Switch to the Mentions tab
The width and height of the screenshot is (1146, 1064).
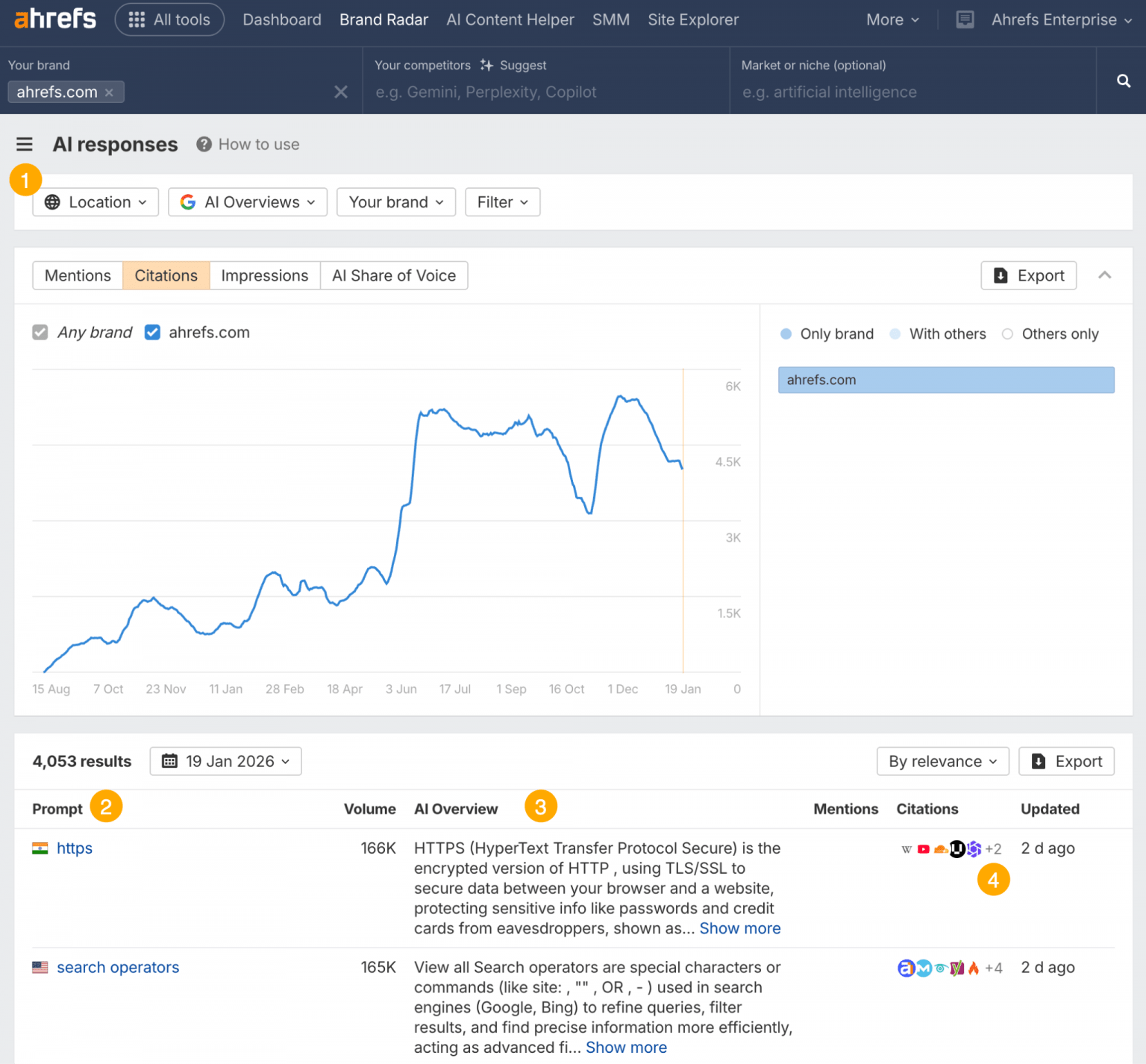(77, 275)
